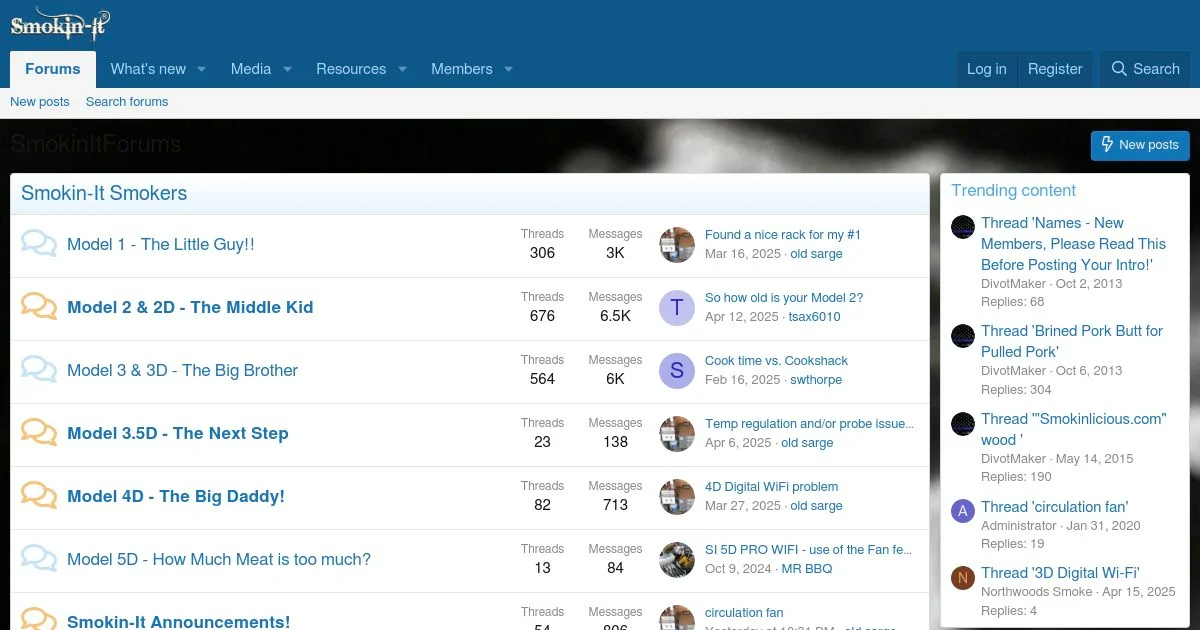1200x630 pixels.
Task: Open 'Cook time vs. Cookshack' post
Action: coord(776,361)
